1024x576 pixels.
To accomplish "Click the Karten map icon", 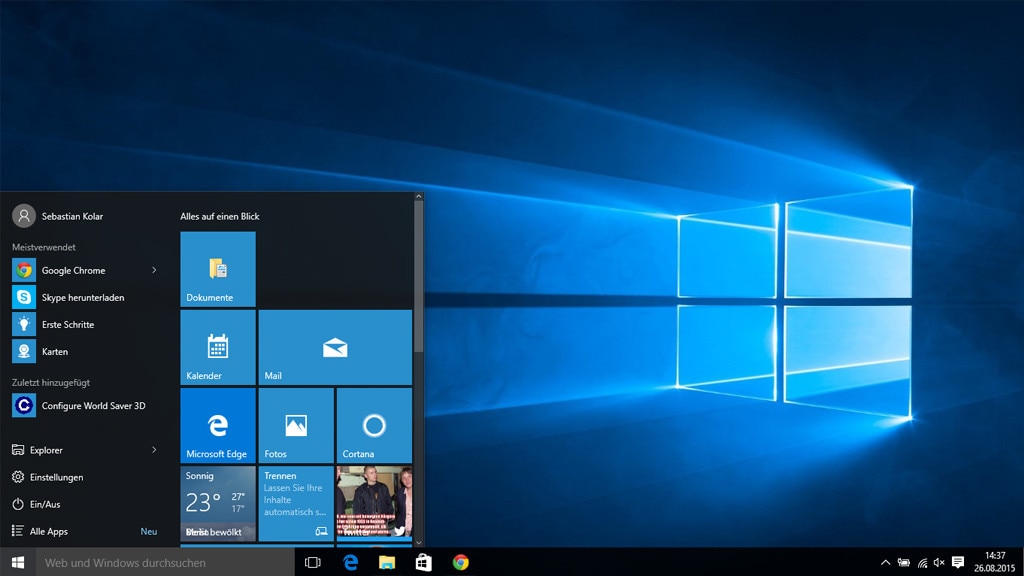I will (24, 351).
